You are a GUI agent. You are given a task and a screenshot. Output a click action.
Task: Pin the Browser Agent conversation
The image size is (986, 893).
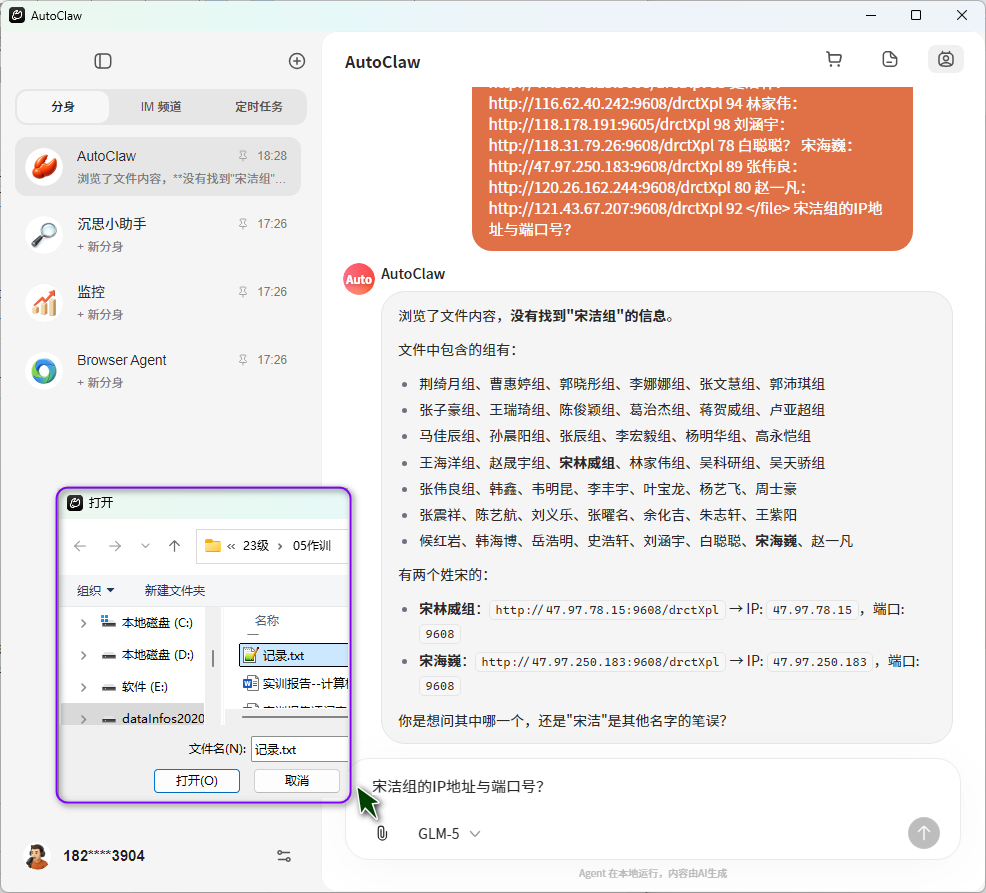point(243,359)
